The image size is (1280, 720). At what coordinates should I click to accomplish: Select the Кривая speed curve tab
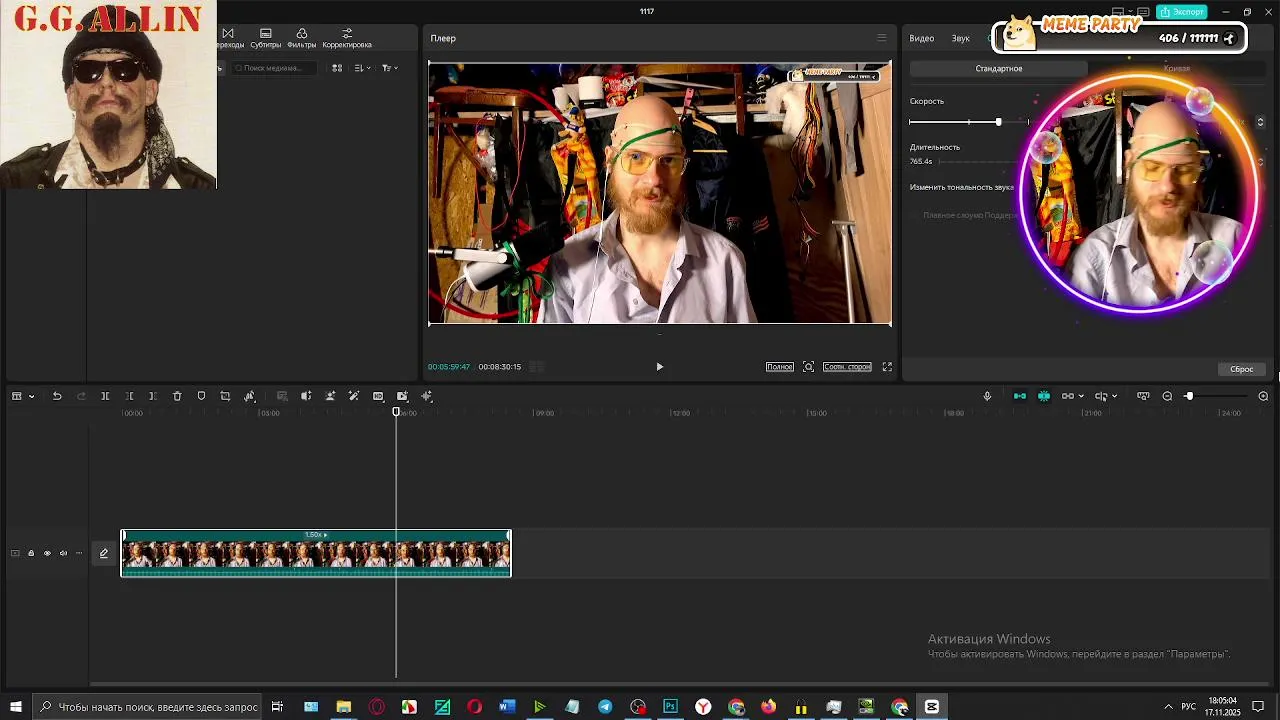click(1177, 68)
